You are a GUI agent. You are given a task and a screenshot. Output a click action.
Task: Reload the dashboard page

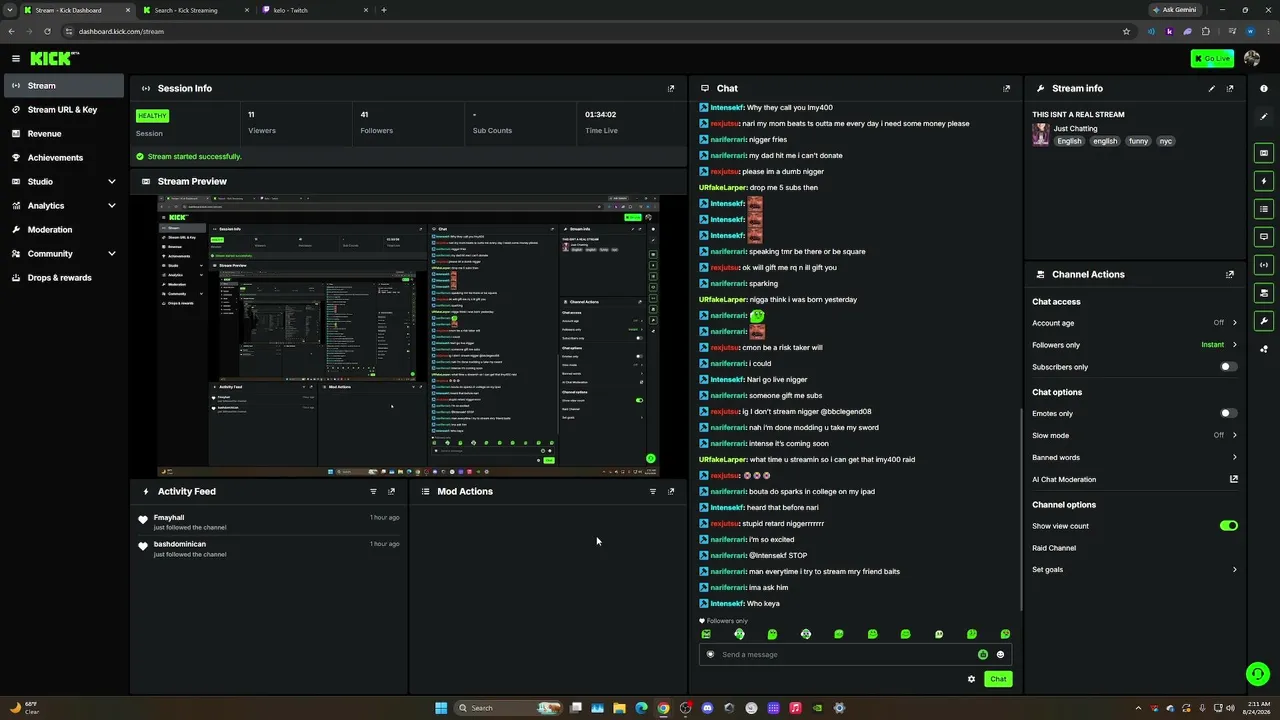coord(47,31)
